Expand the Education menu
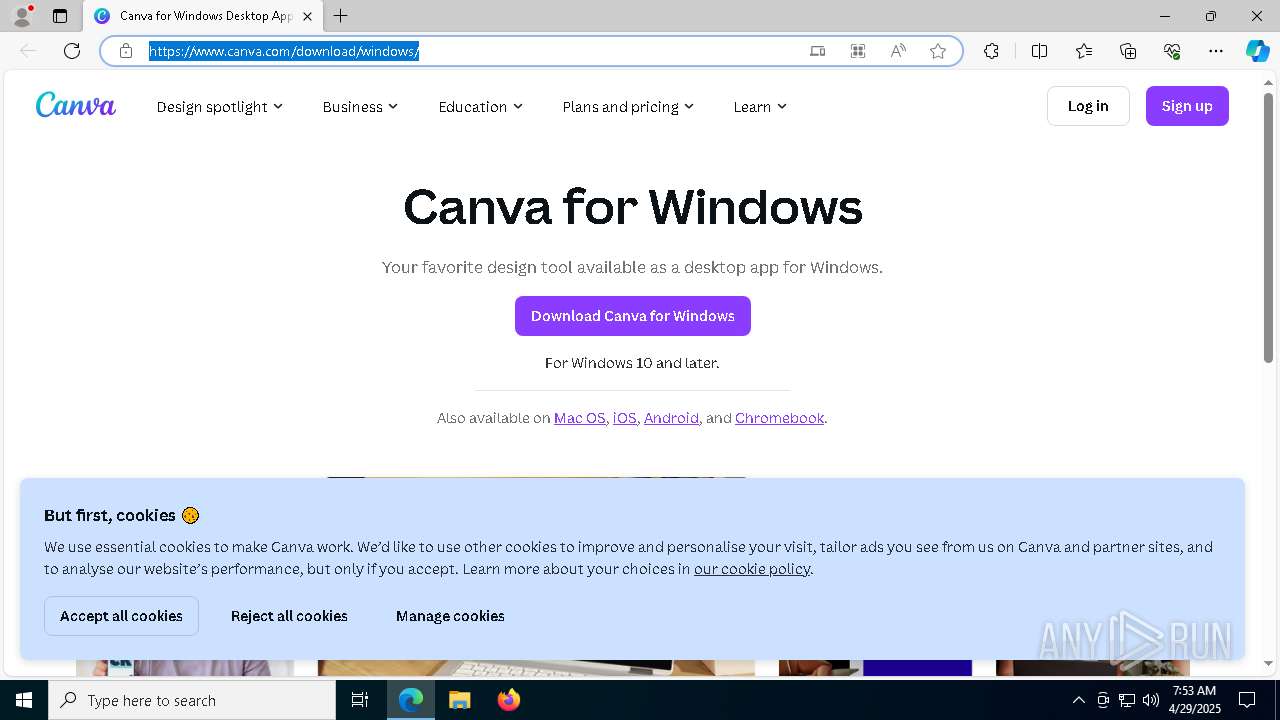 click(x=480, y=106)
